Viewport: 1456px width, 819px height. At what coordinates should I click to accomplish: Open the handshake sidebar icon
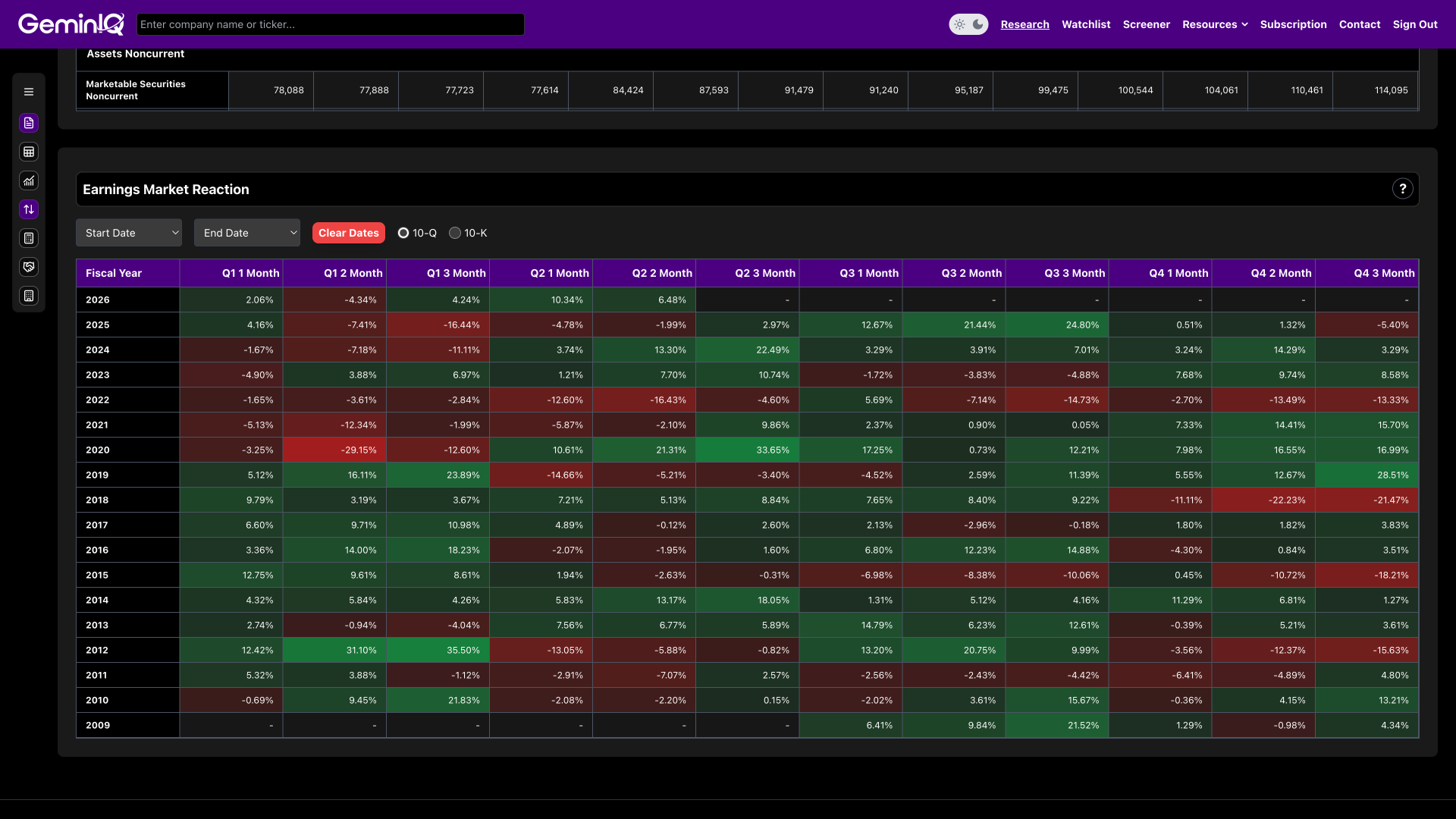coord(29,267)
